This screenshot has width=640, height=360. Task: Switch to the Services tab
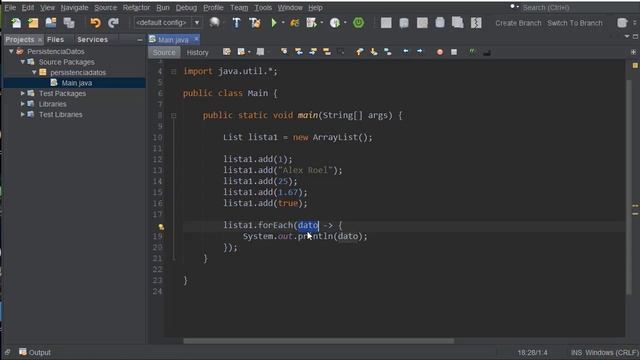[93, 40]
